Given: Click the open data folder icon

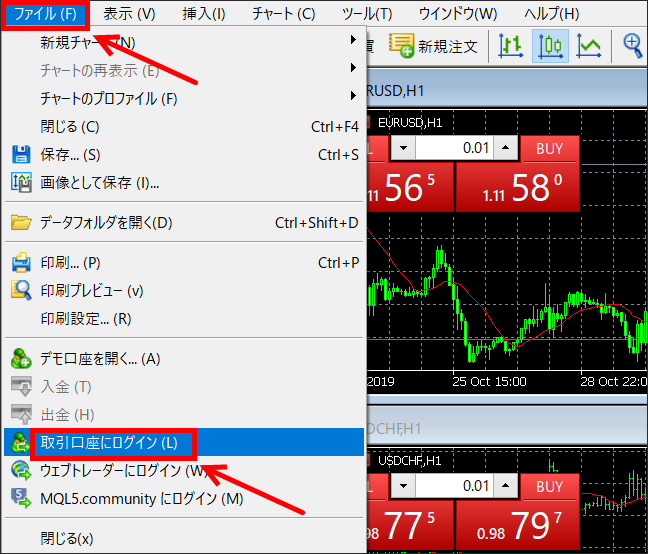Looking at the screenshot, I should tap(21, 223).
